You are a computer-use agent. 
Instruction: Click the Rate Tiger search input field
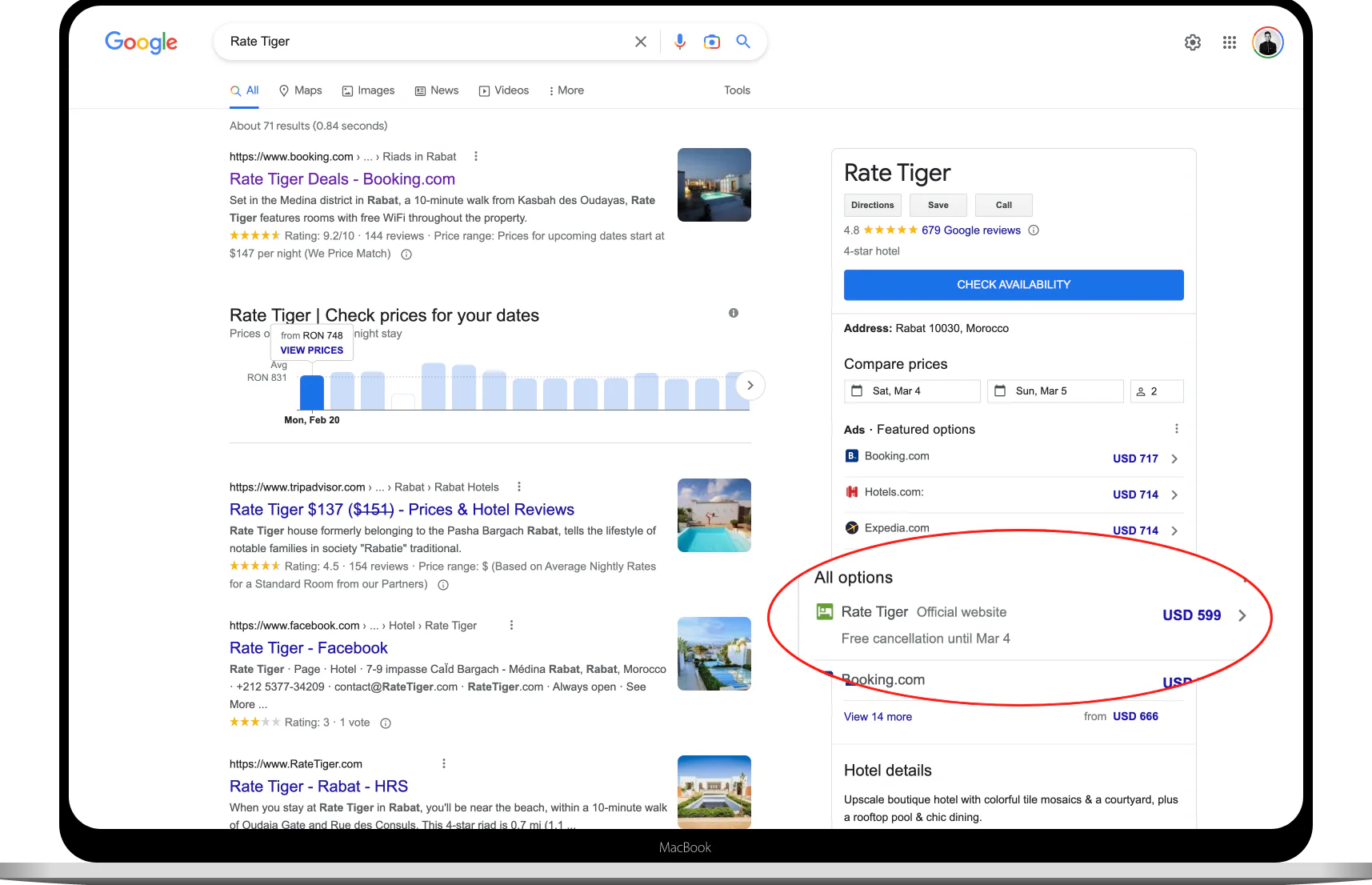click(428, 42)
